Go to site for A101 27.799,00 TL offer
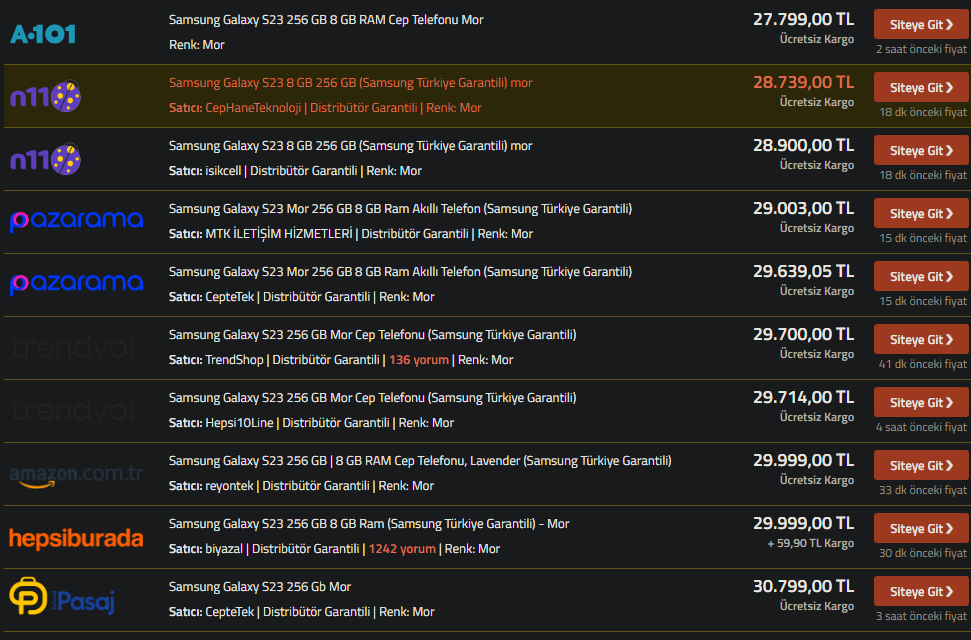 921,25
